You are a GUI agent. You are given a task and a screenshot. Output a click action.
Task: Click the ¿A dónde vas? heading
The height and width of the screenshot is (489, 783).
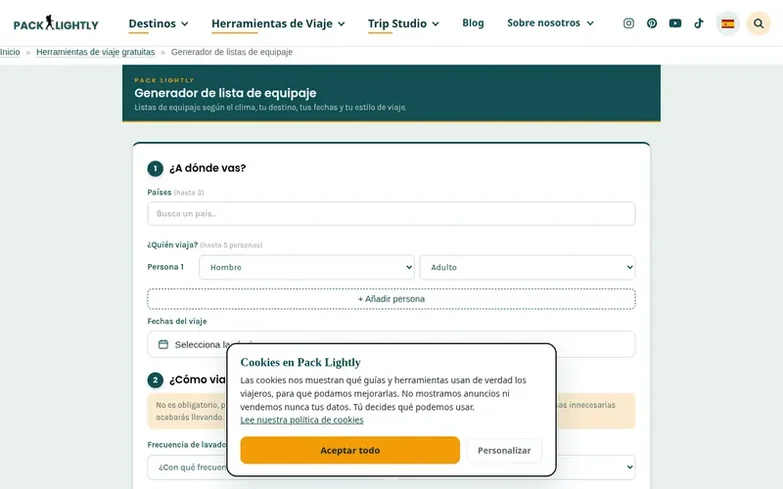(207, 168)
